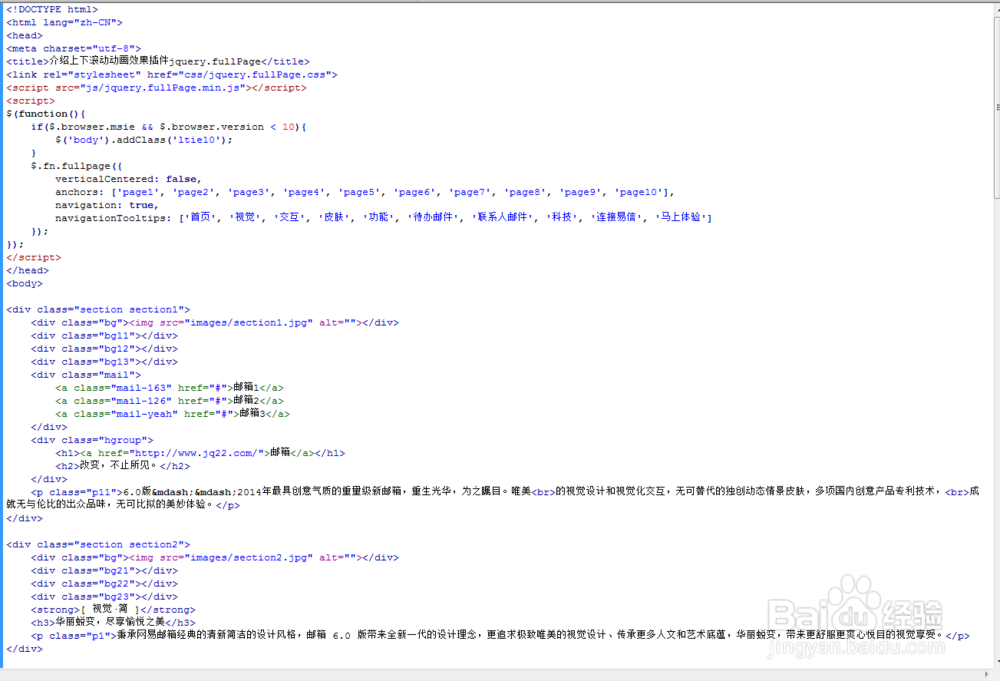
Task: Click the 'page1' anchor value
Action: tap(138, 192)
